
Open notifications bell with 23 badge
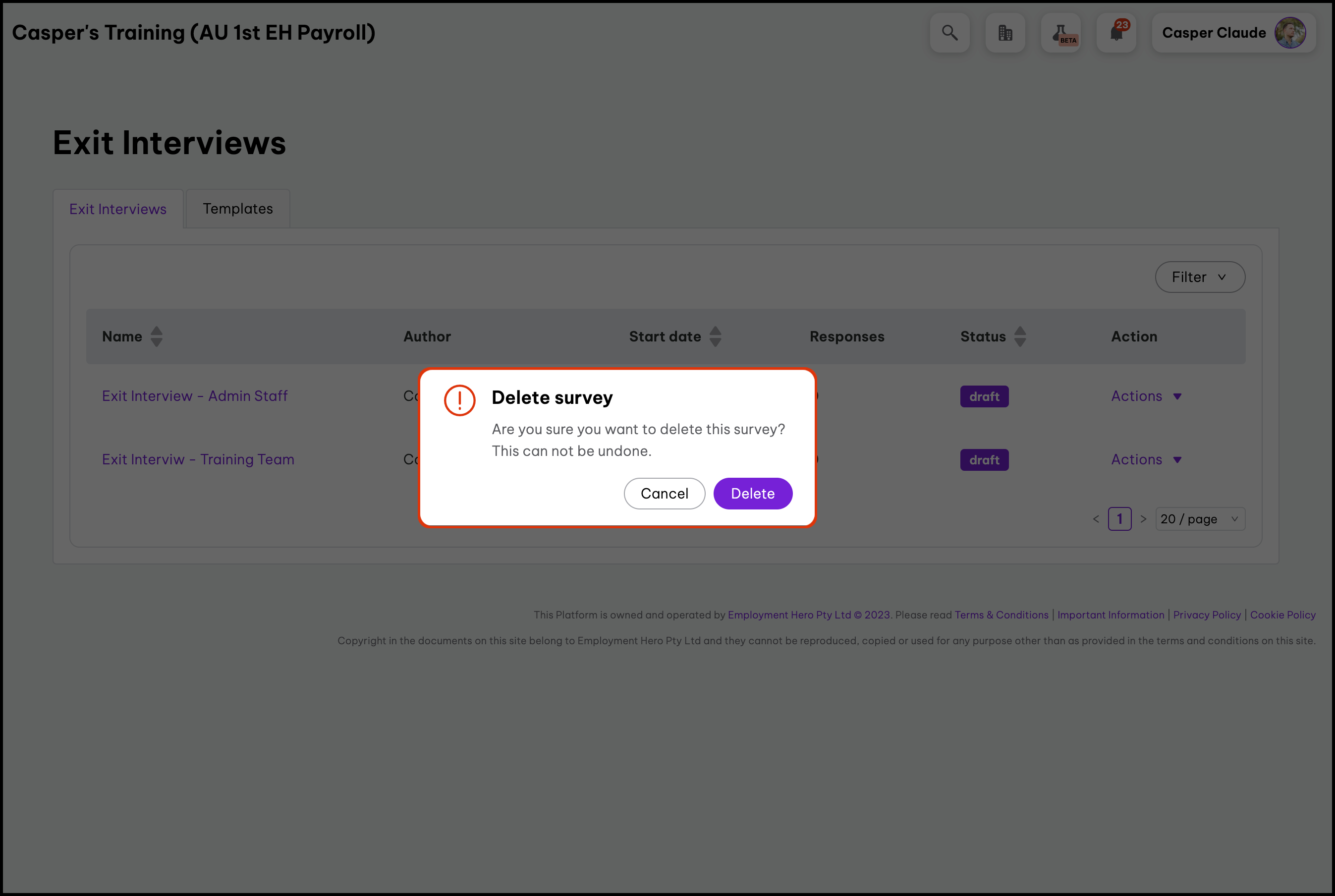point(1116,33)
